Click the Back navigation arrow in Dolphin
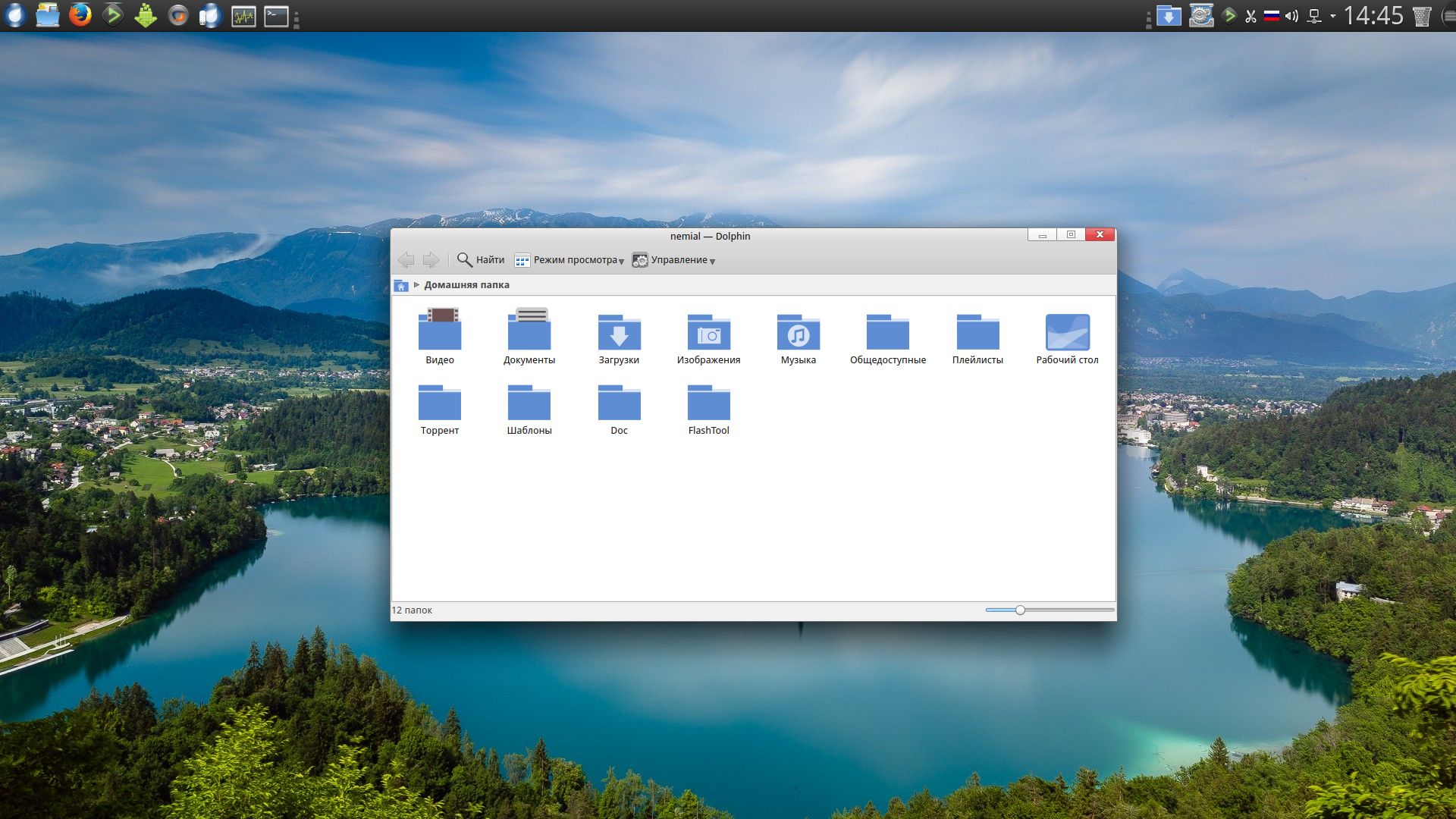This screenshot has width=1456, height=819. [406, 260]
